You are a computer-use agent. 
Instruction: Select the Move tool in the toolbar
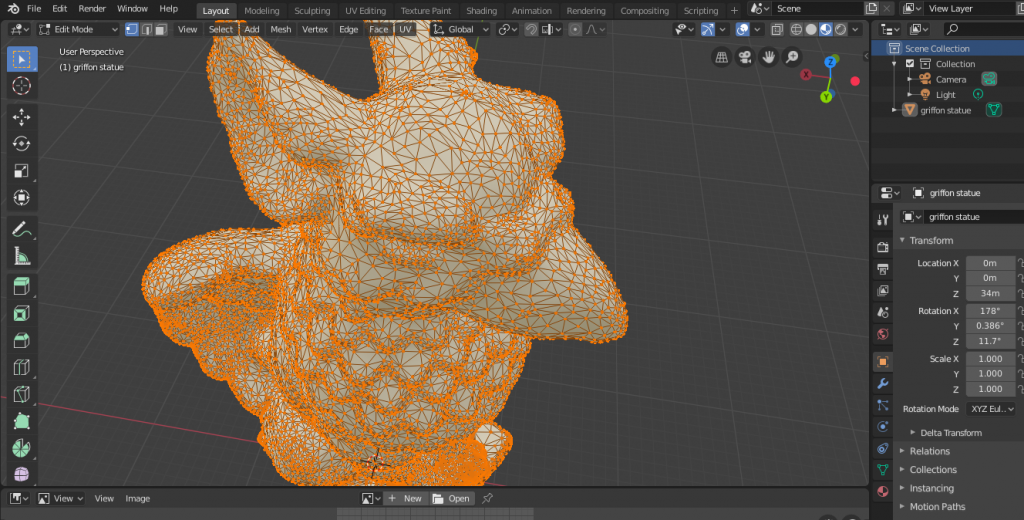(21, 117)
